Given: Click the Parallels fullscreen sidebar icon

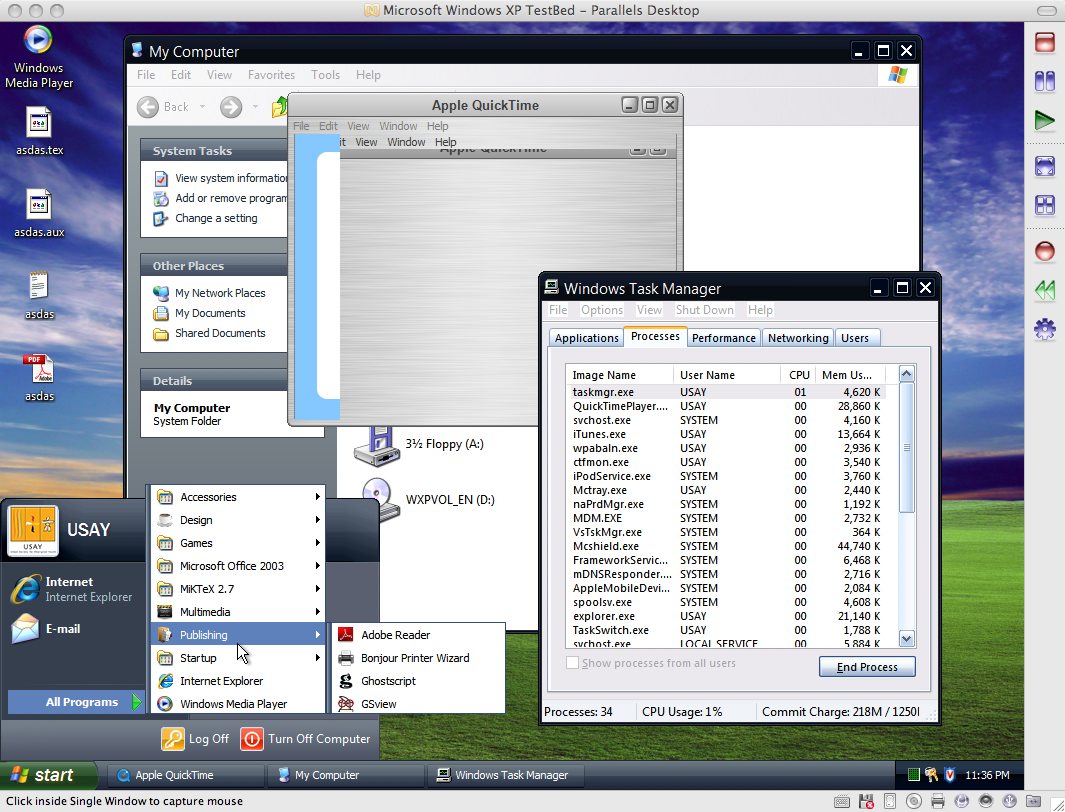Looking at the screenshot, I should 1044,166.
